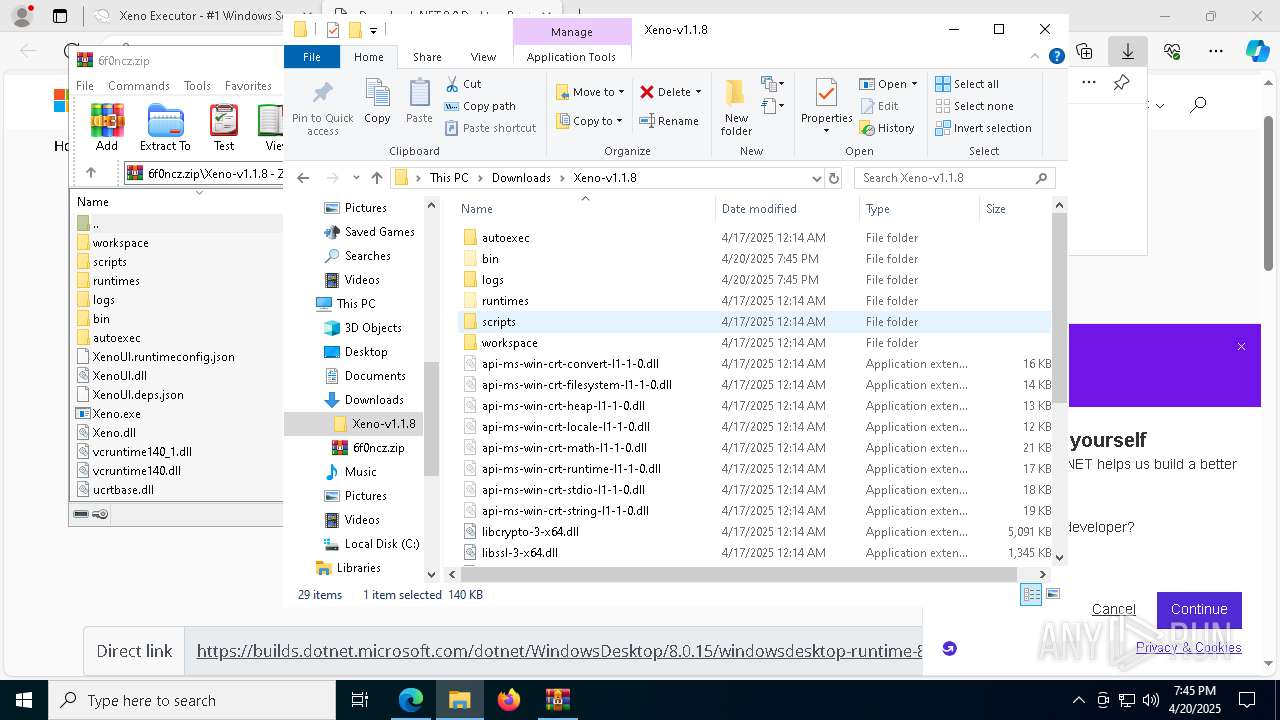The width and height of the screenshot is (1280, 720).
Task: Open the File tab in Explorer
Action: click(312, 57)
